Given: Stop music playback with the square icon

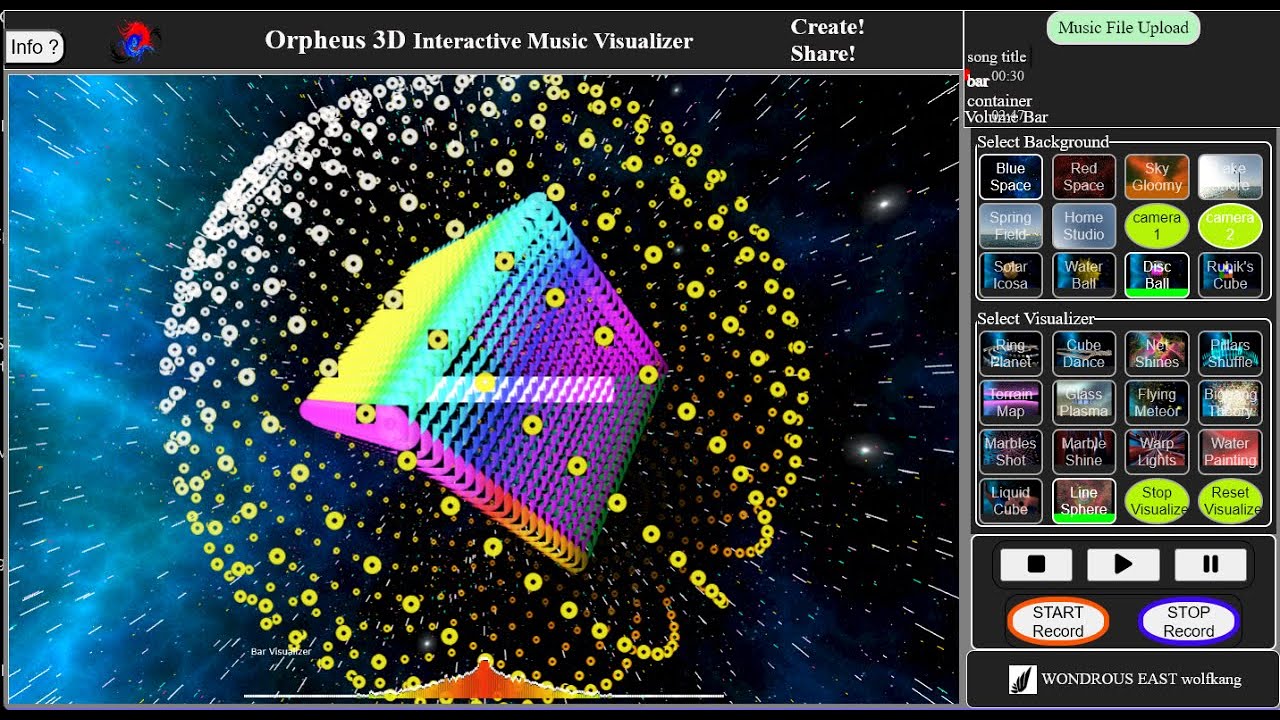Looking at the screenshot, I should [1036, 564].
